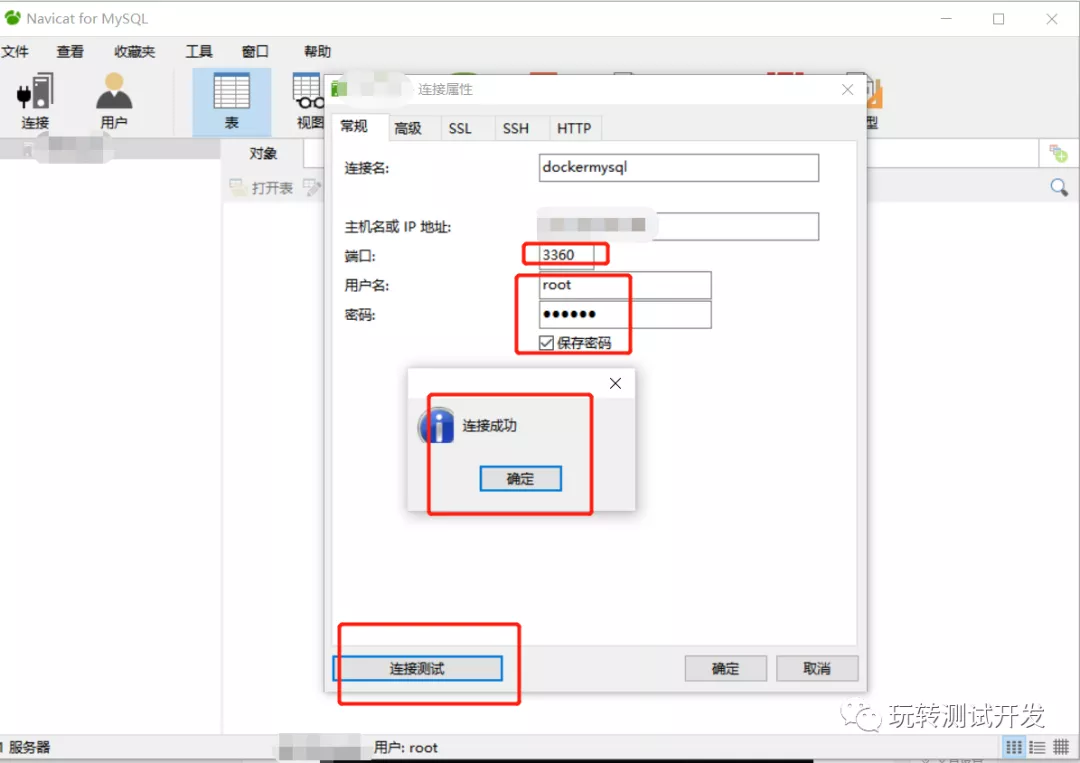1080x763 pixels.
Task: Toggle the Save Password (保存密码) checkbox
Action: tap(546, 343)
